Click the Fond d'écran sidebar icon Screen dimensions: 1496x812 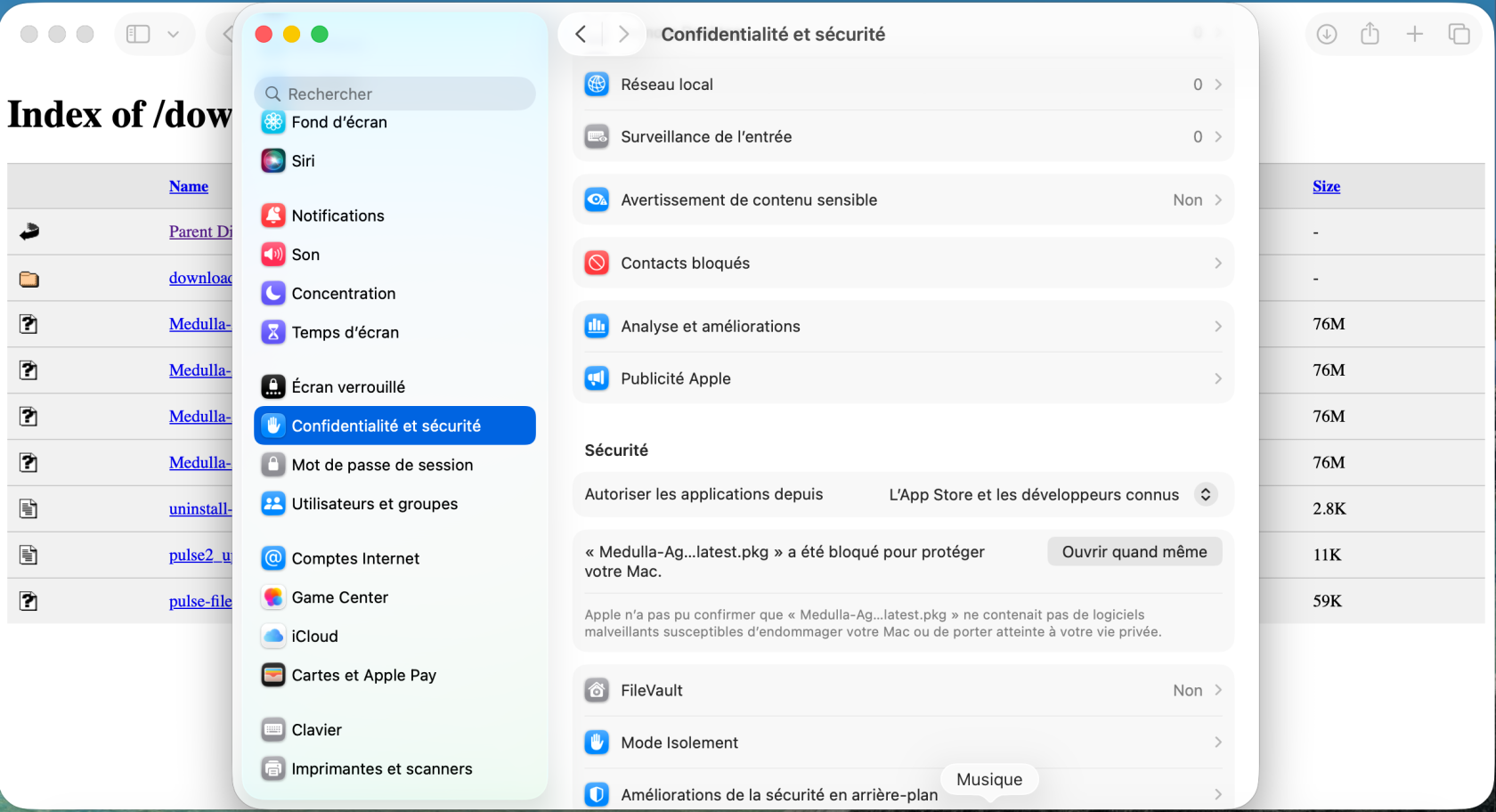[x=273, y=122]
